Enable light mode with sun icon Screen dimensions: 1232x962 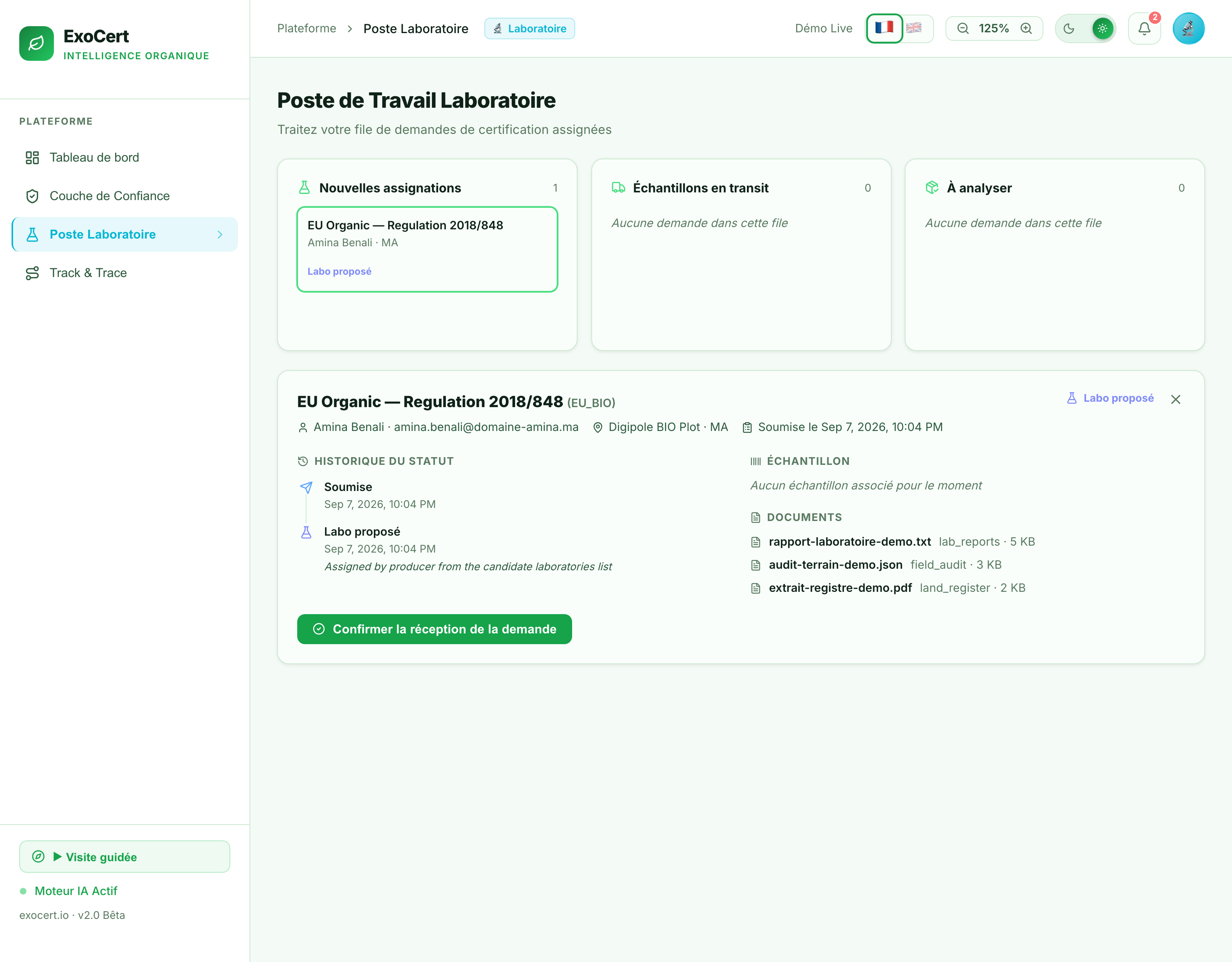click(1102, 28)
